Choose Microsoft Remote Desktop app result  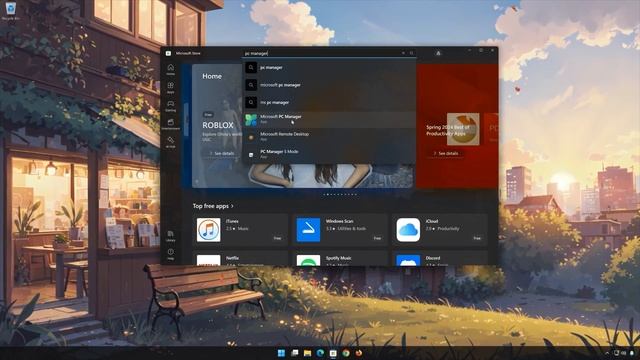point(329,137)
